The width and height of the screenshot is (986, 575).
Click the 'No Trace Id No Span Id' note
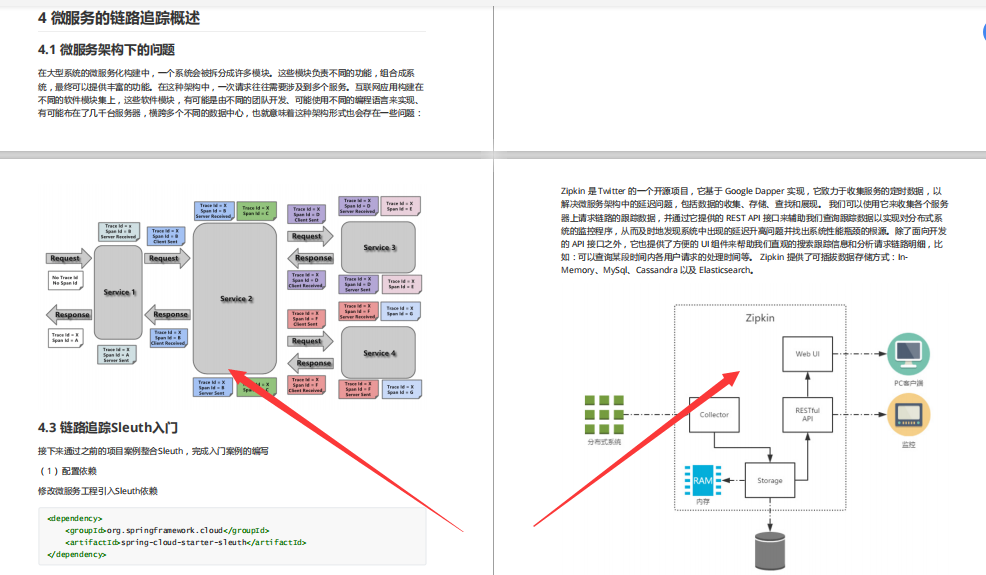point(65,280)
